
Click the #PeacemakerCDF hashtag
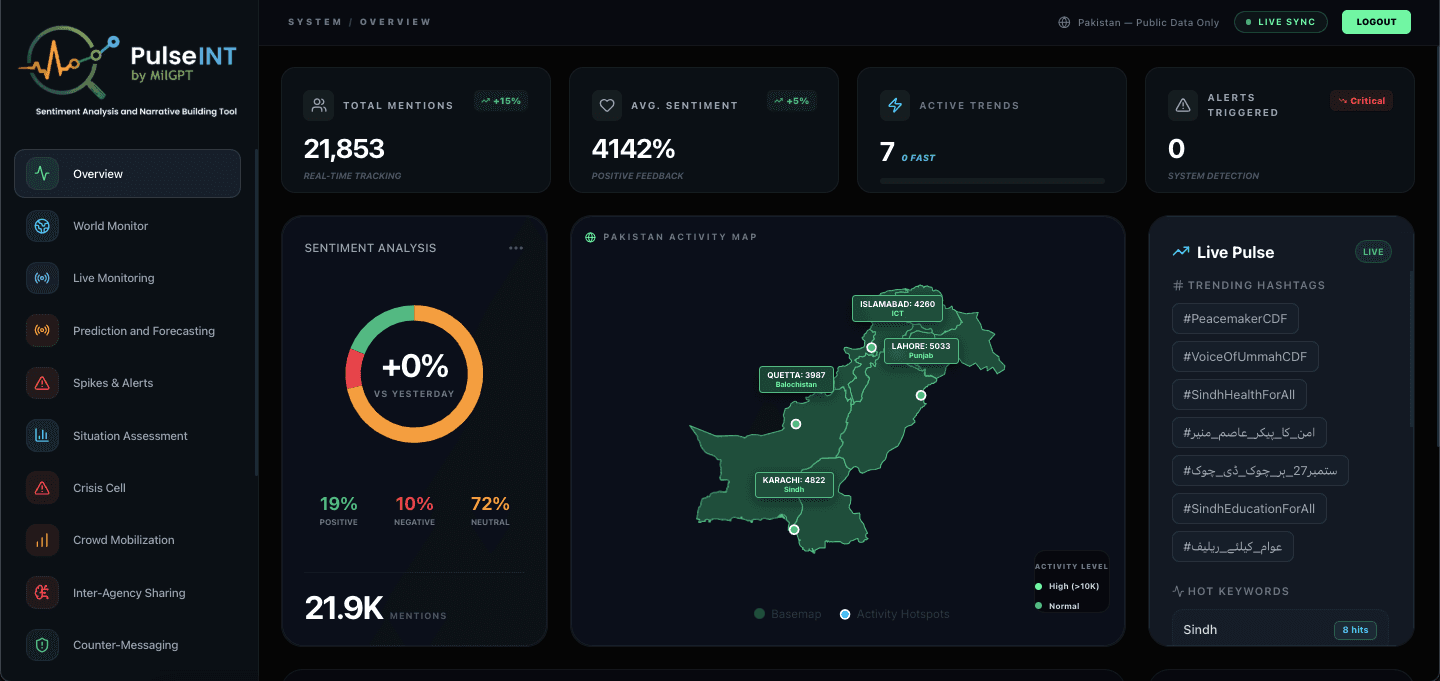pos(1235,319)
